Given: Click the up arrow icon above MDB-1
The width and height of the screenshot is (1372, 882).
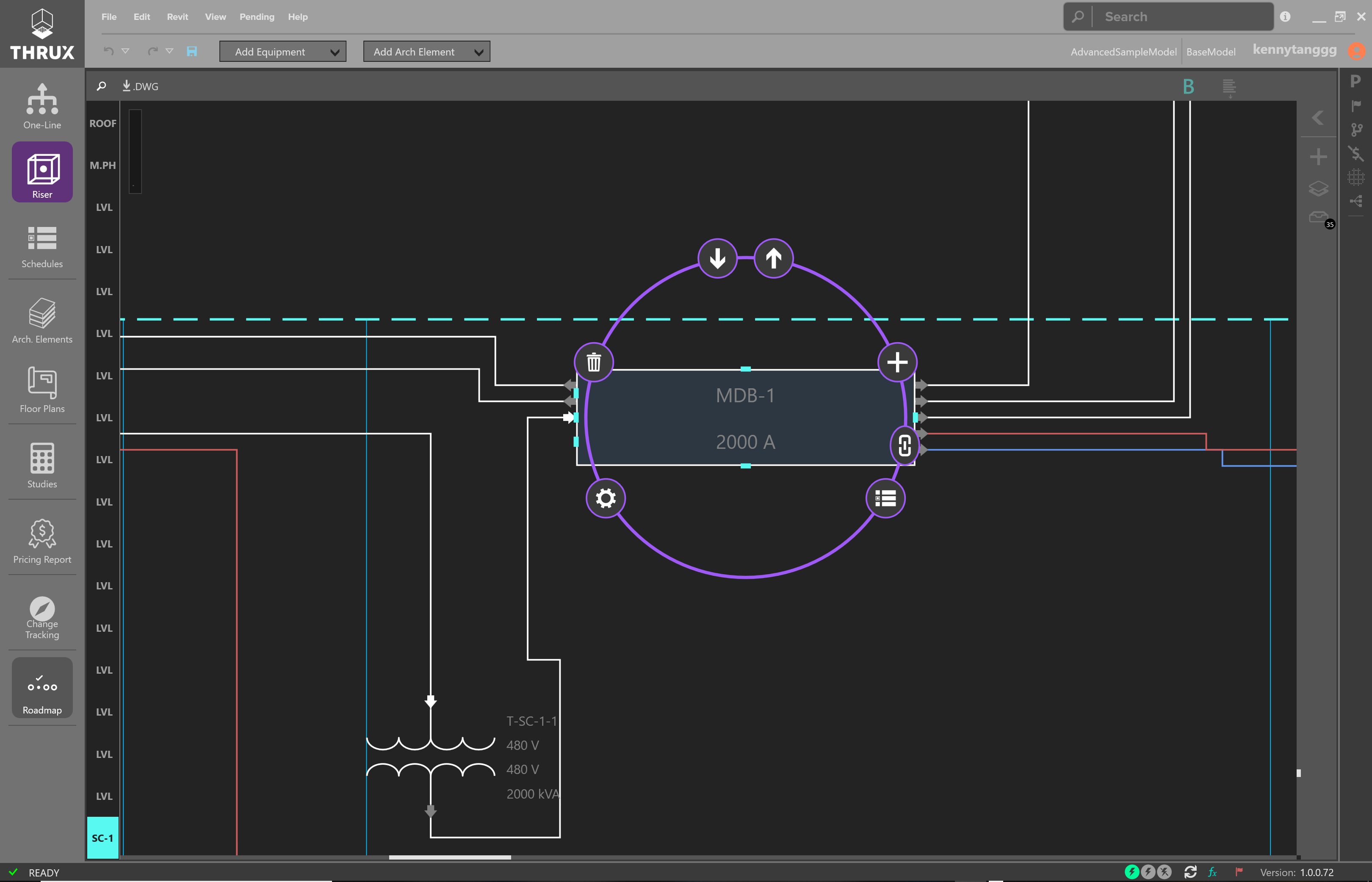Looking at the screenshot, I should point(774,258).
